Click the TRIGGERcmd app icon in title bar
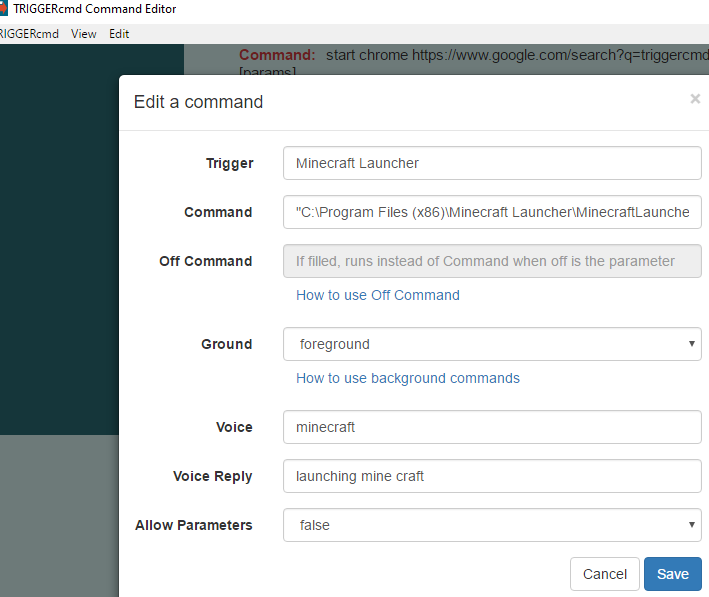This screenshot has width=709, height=597. click(x=4, y=9)
